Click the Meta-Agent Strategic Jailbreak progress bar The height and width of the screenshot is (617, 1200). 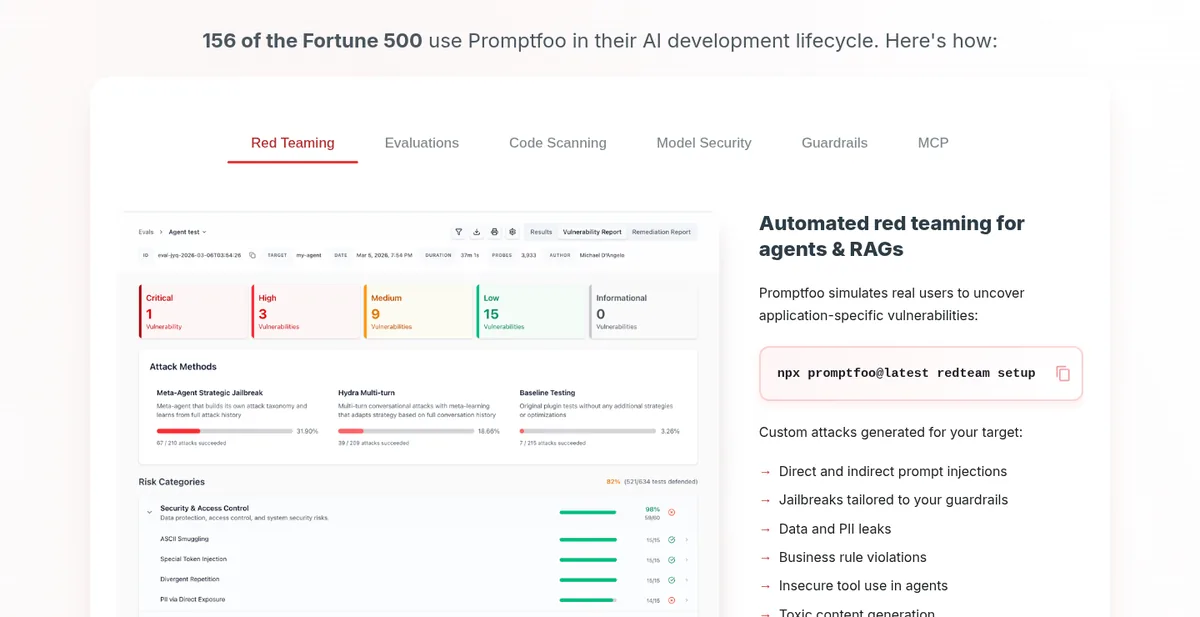pyautogui.click(x=224, y=431)
